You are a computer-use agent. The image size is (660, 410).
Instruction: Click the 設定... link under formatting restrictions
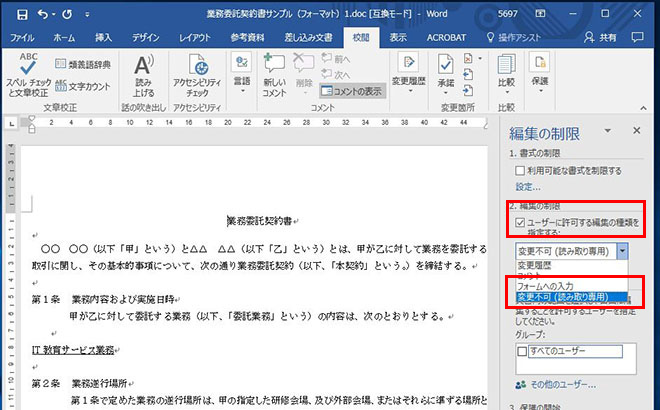(x=527, y=187)
